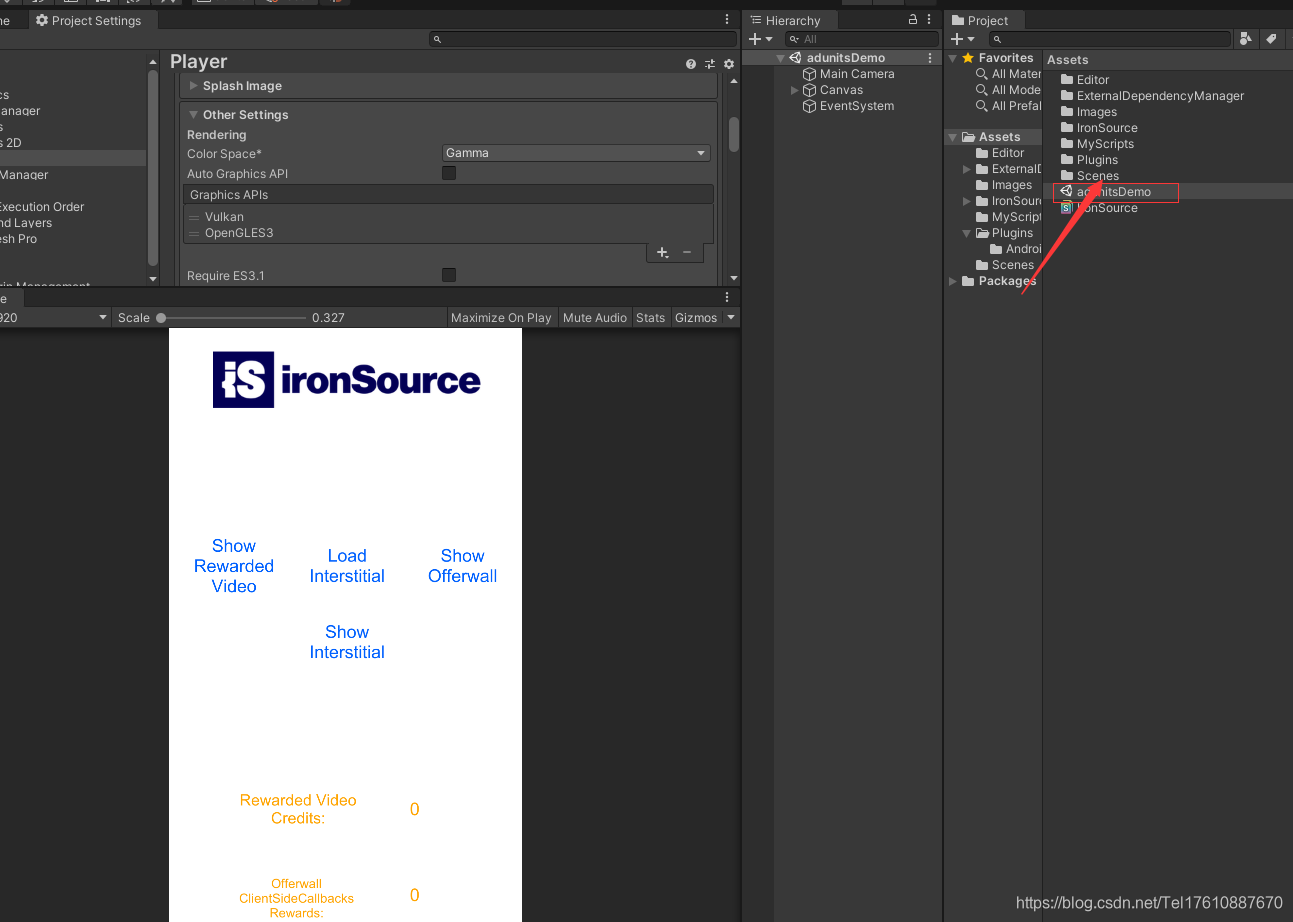Click the plus icon under Graphics APIs
The height and width of the screenshot is (922, 1293).
point(663,253)
